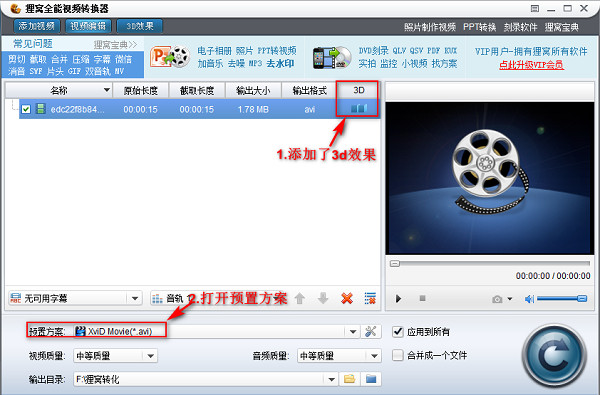Open the DVD刻录 link
This screenshot has width=600, height=395.
(373, 51)
